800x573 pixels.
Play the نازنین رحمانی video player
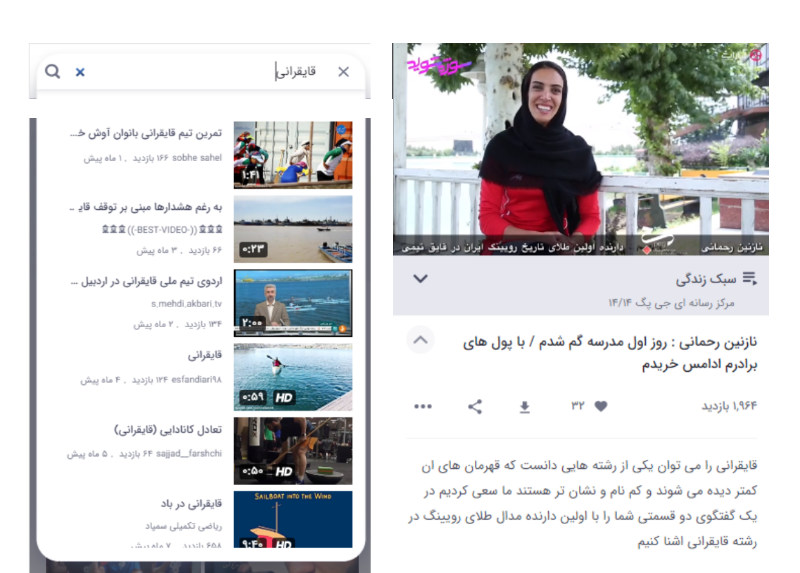580,150
